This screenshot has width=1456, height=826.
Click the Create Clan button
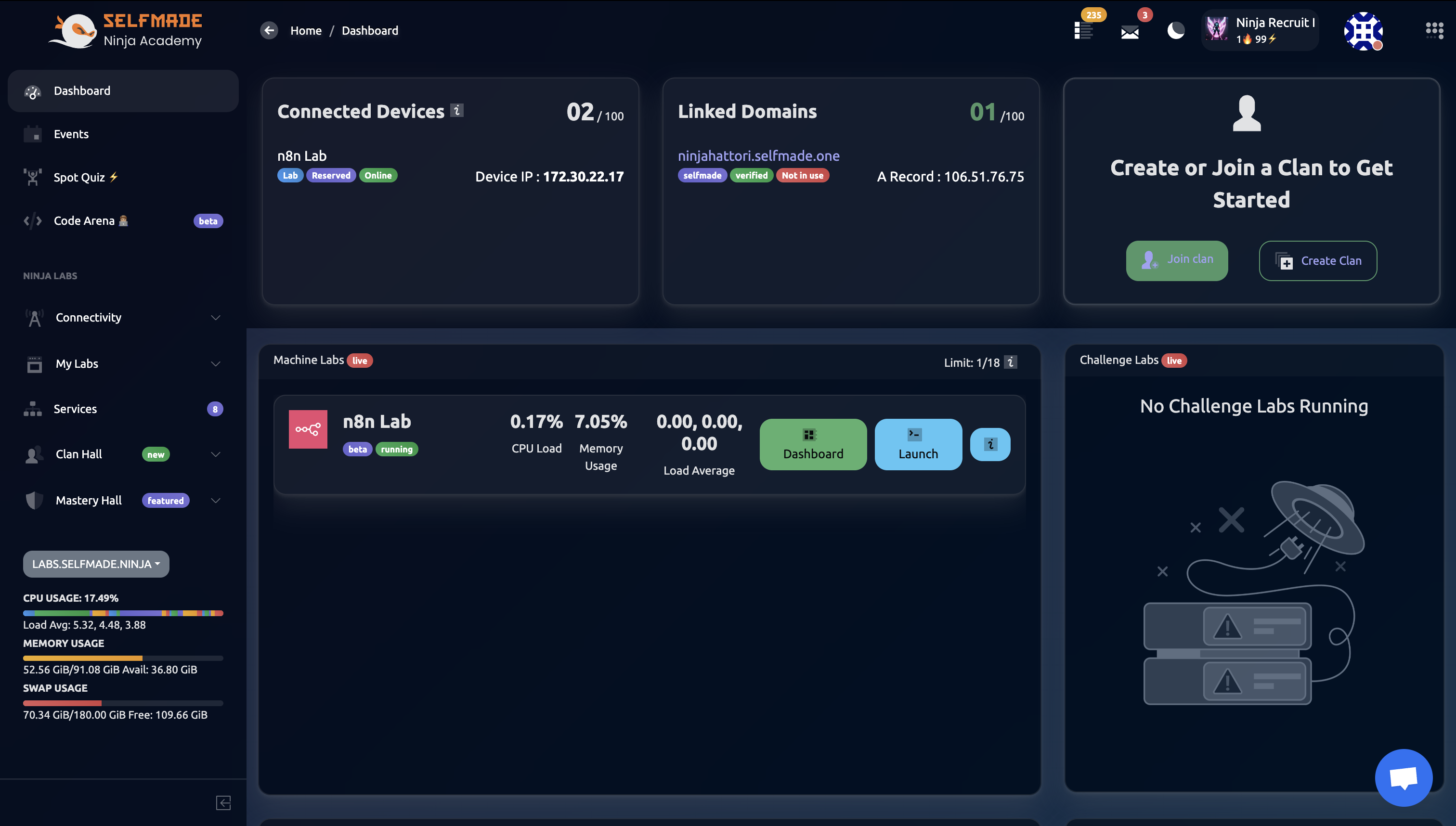[x=1317, y=260]
